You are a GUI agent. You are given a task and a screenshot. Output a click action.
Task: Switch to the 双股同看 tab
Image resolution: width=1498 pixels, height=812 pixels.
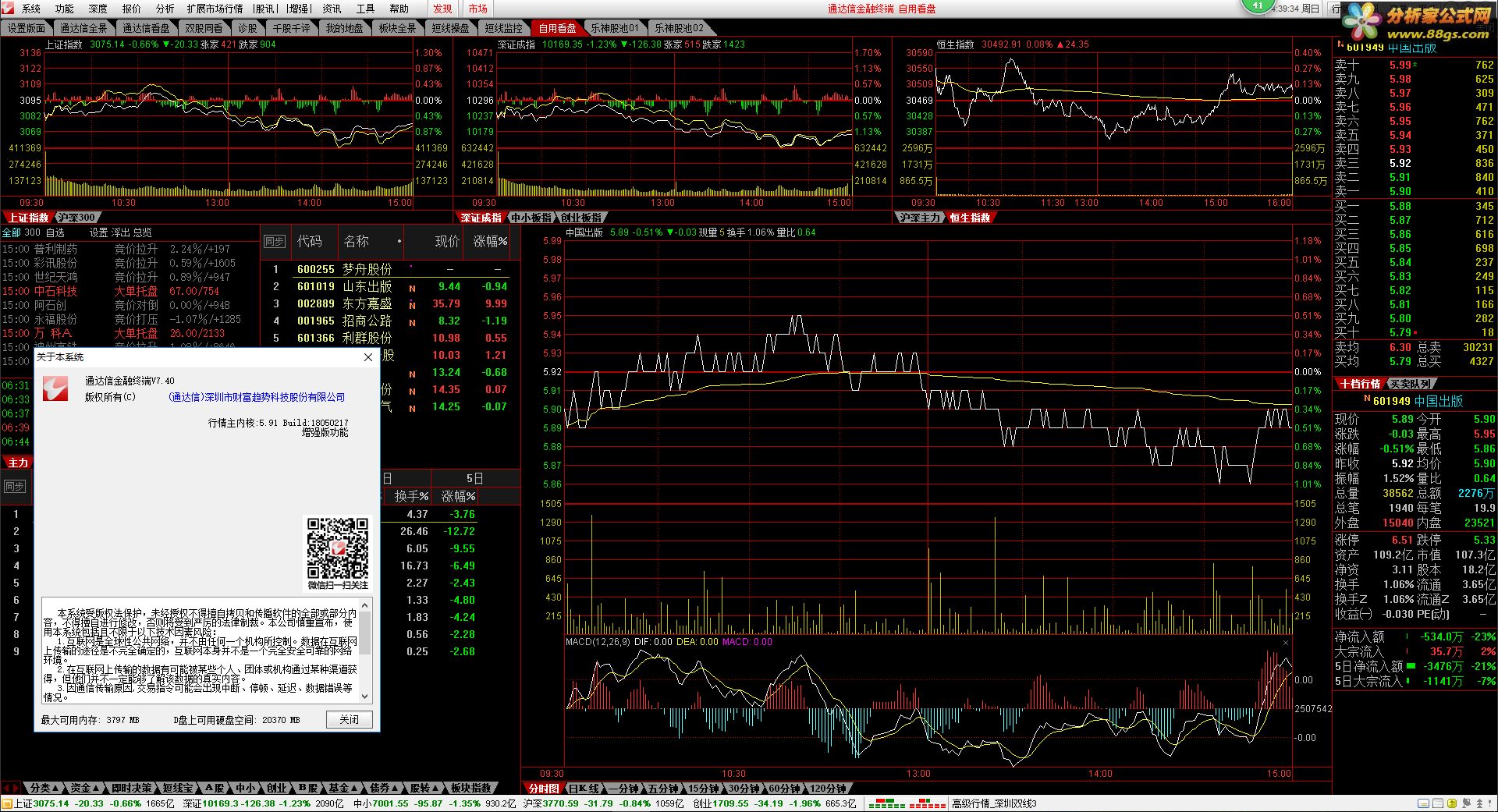[204, 28]
